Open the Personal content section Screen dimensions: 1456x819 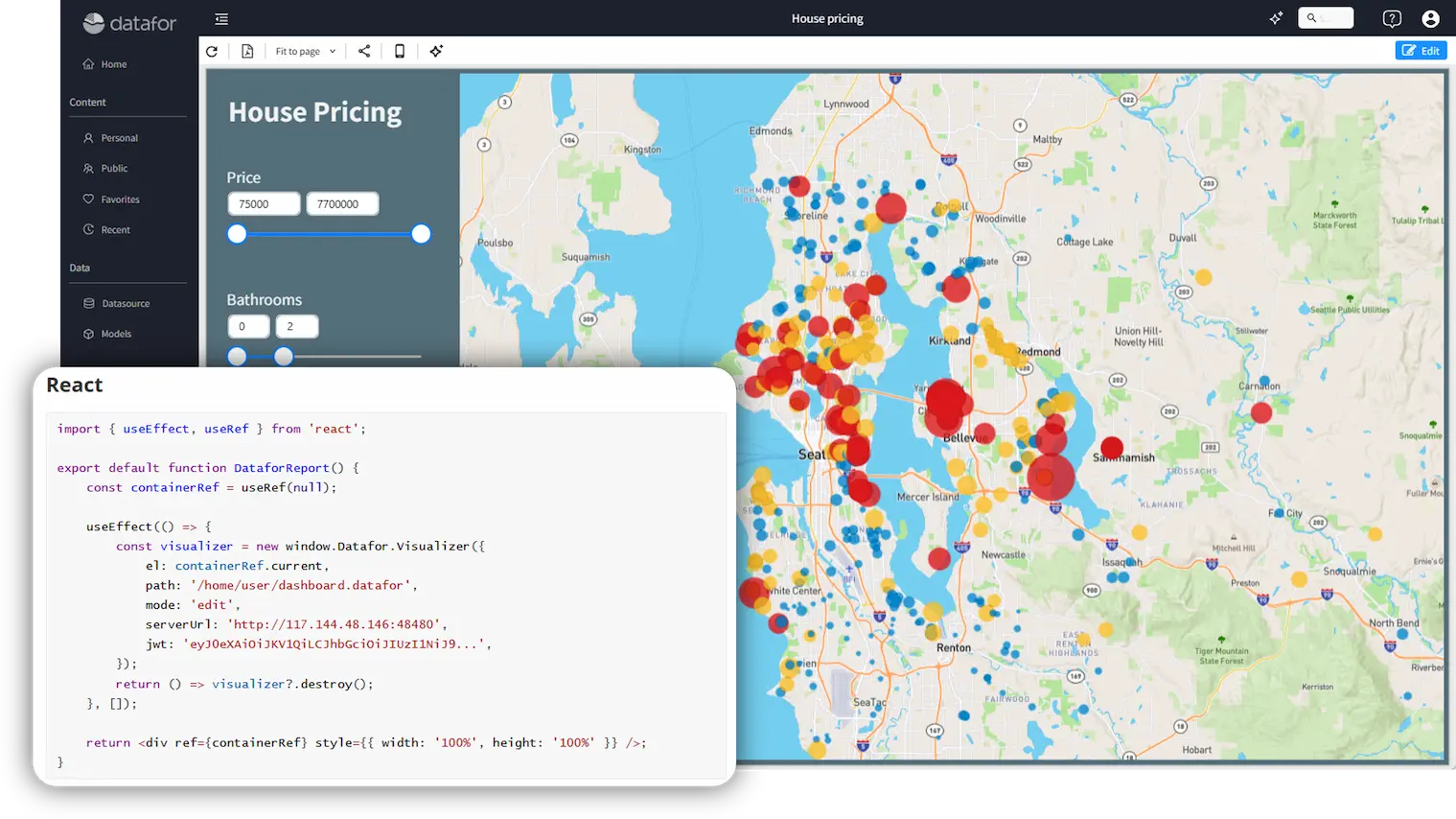(x=119, y=138)
